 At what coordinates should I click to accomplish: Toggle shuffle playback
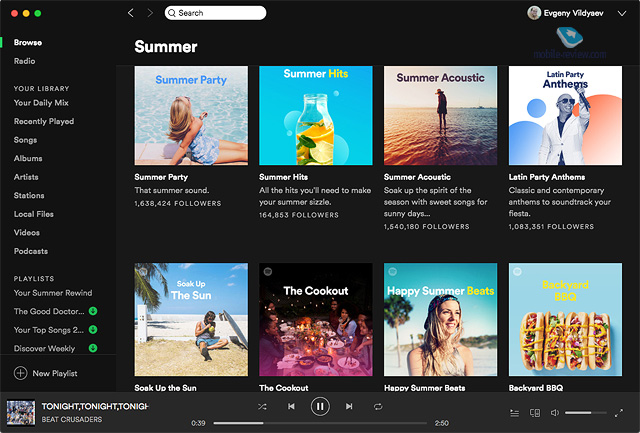(x=262, y=406)
